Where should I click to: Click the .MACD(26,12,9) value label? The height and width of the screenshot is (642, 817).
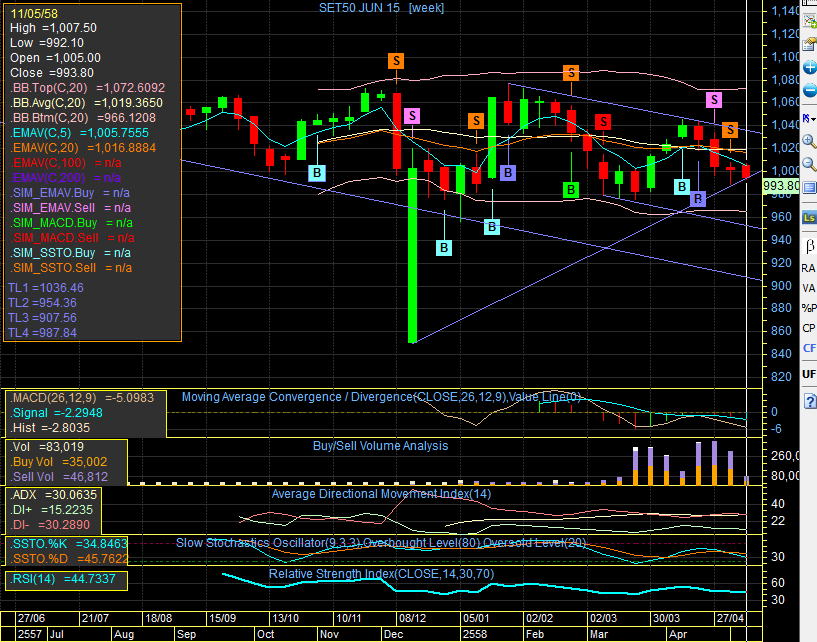pos(82,398)
